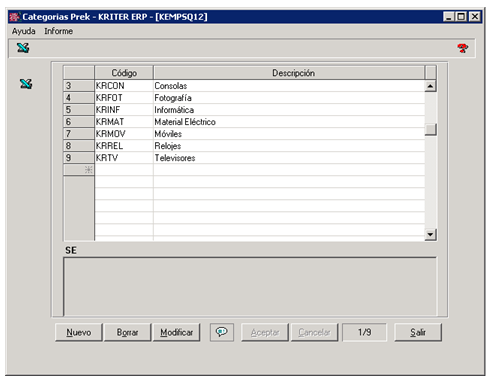The image size is (488, 386).
Task: Maximize the Categorias Prek window
Action: [x=461, y=17]
